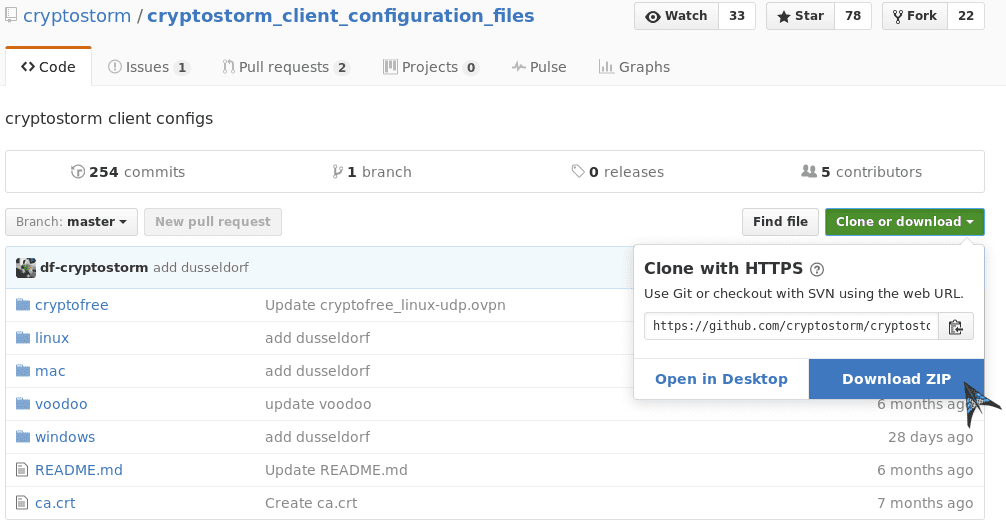
Task: Click the mac folder icon
Action: (x=23, y=371)
